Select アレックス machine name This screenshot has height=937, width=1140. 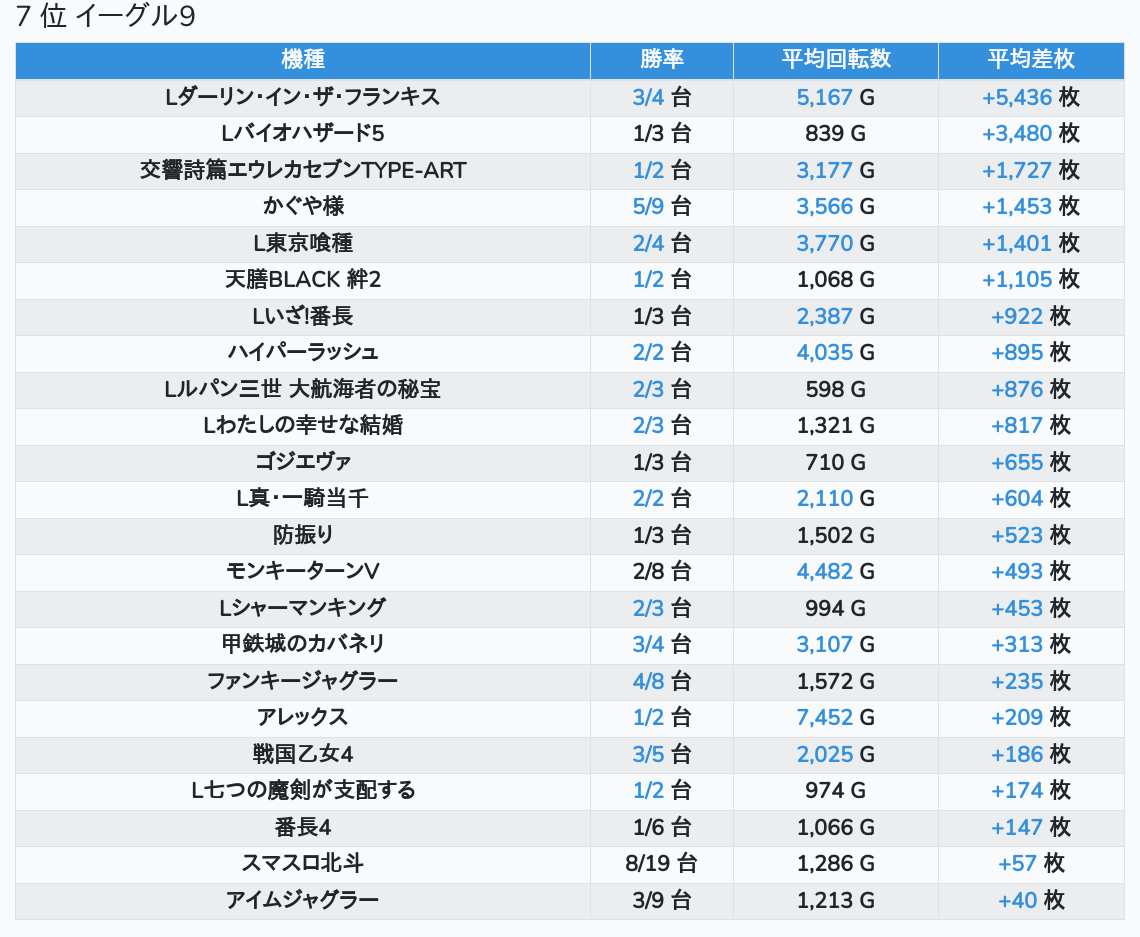click(302, 717)
